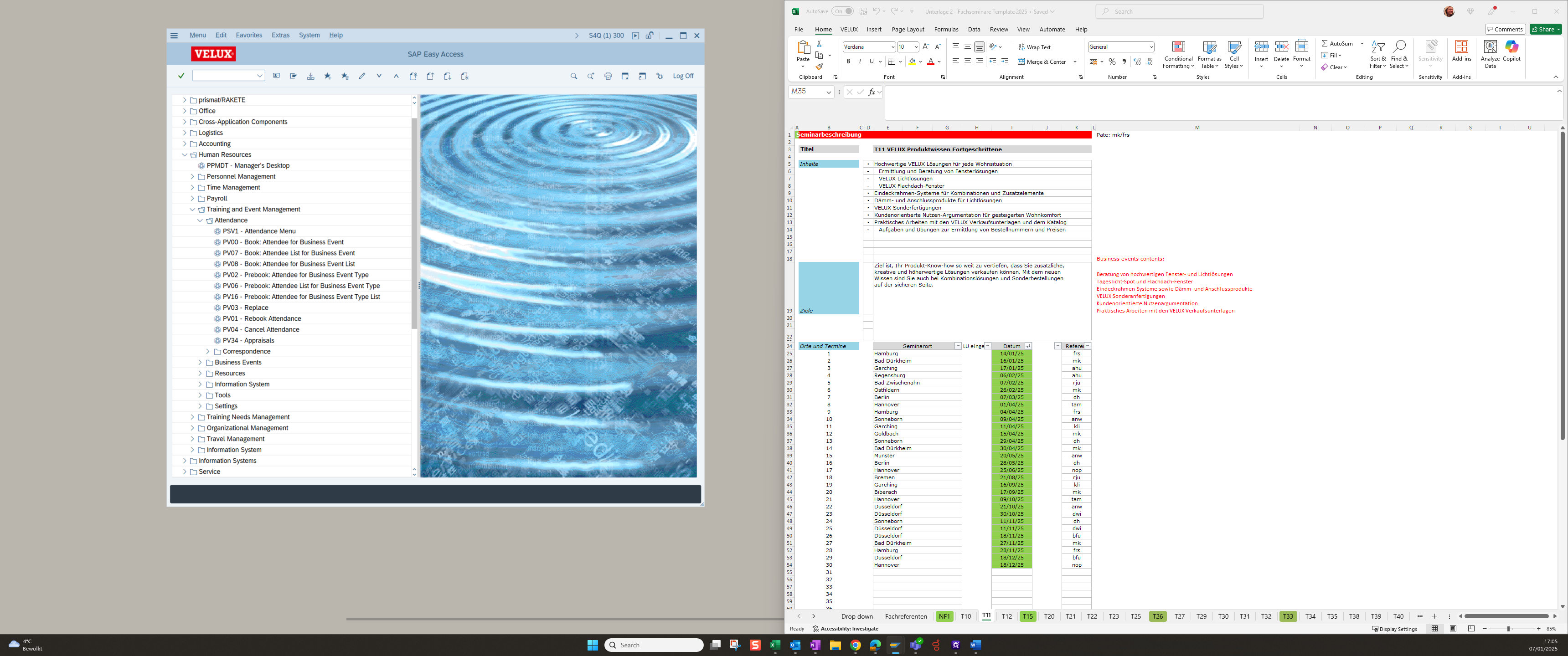
Task: Switch to Excel Page Layout tab
Action: (908, 29)
